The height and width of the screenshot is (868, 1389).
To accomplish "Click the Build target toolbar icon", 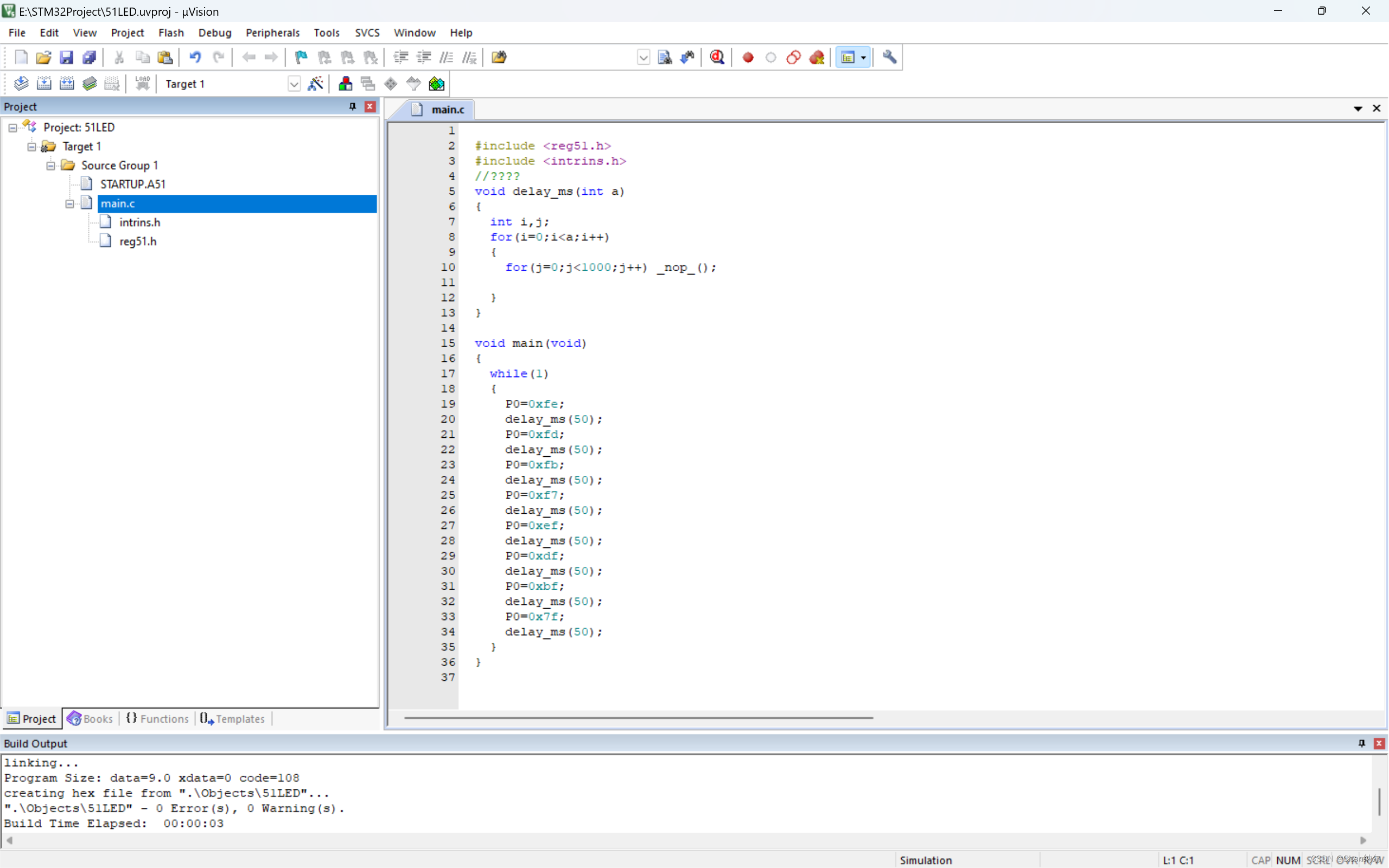I will 44,84.
